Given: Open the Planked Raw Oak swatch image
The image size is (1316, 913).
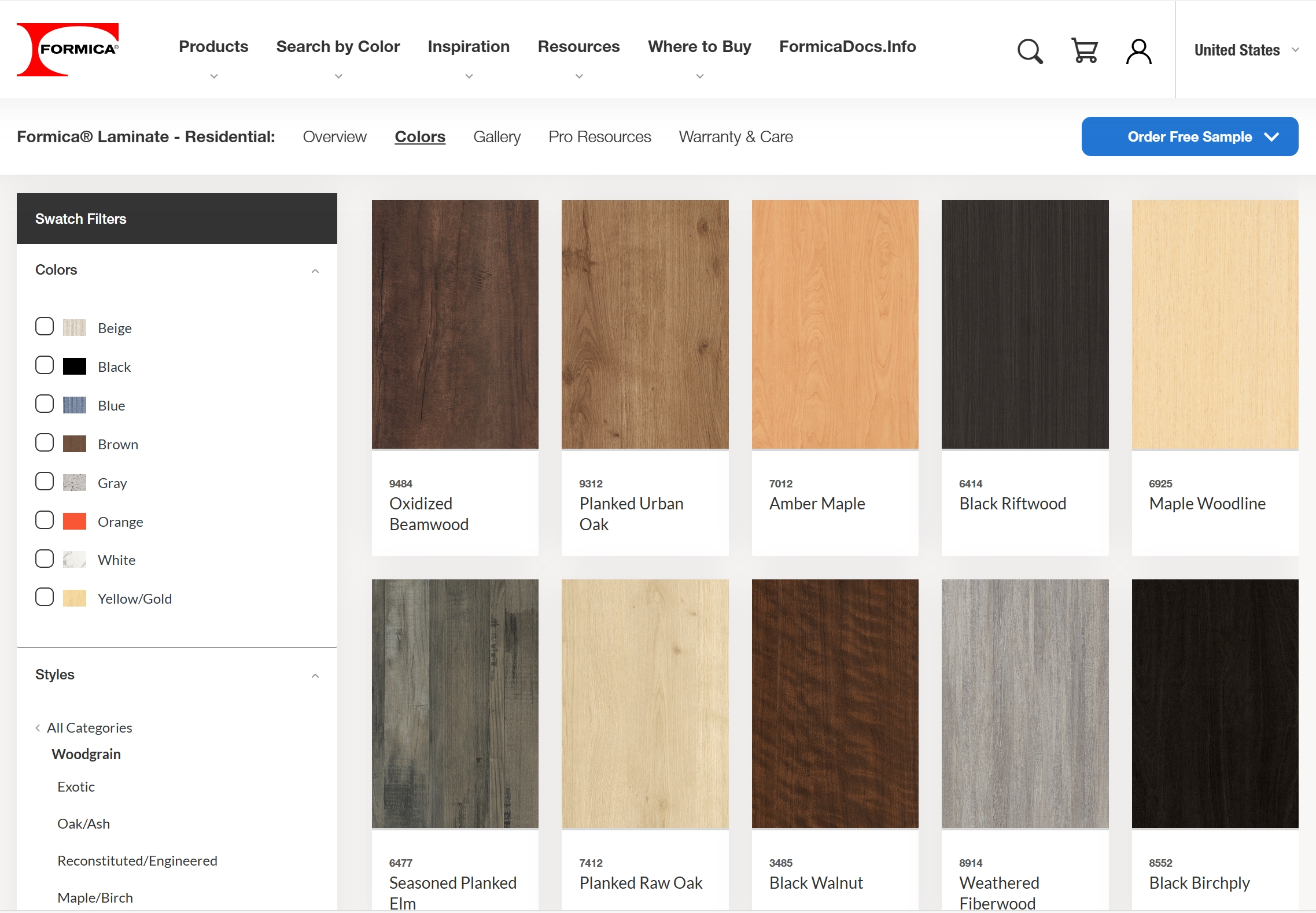Looking at the screenshot, I should [645, 704].
